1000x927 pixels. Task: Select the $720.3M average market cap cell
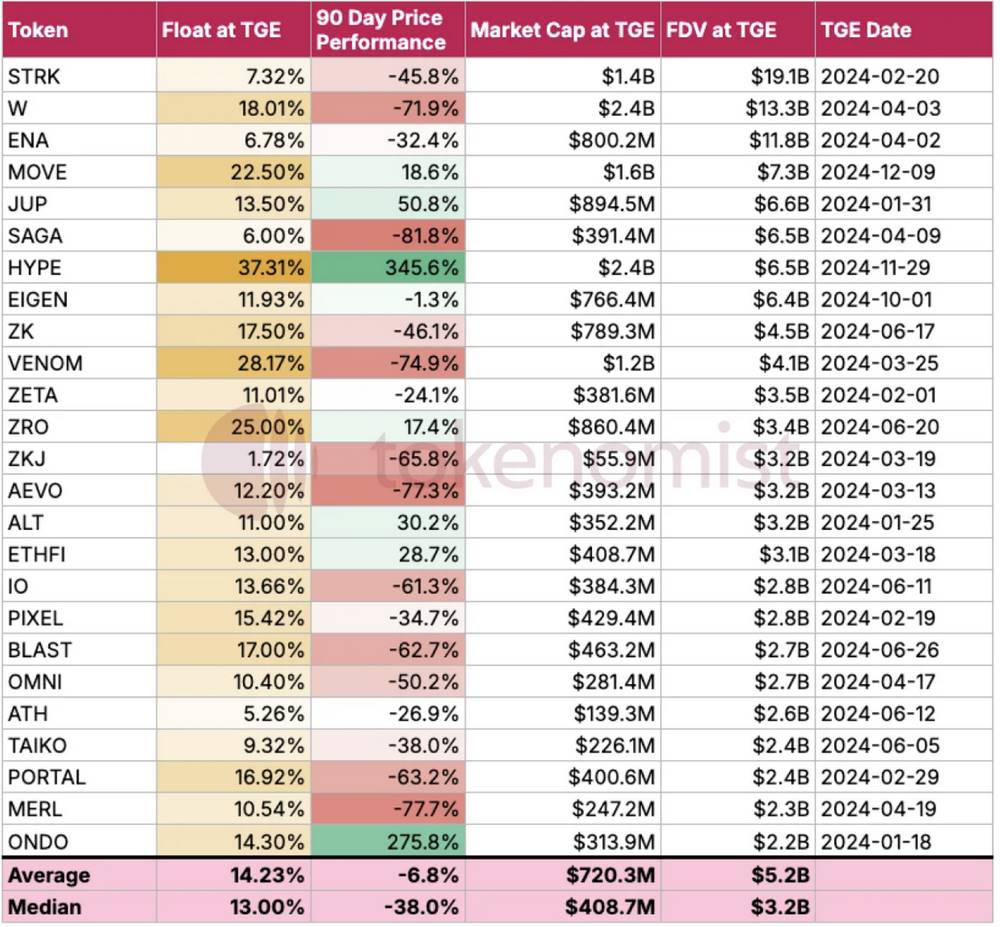(x=608, y=875)
